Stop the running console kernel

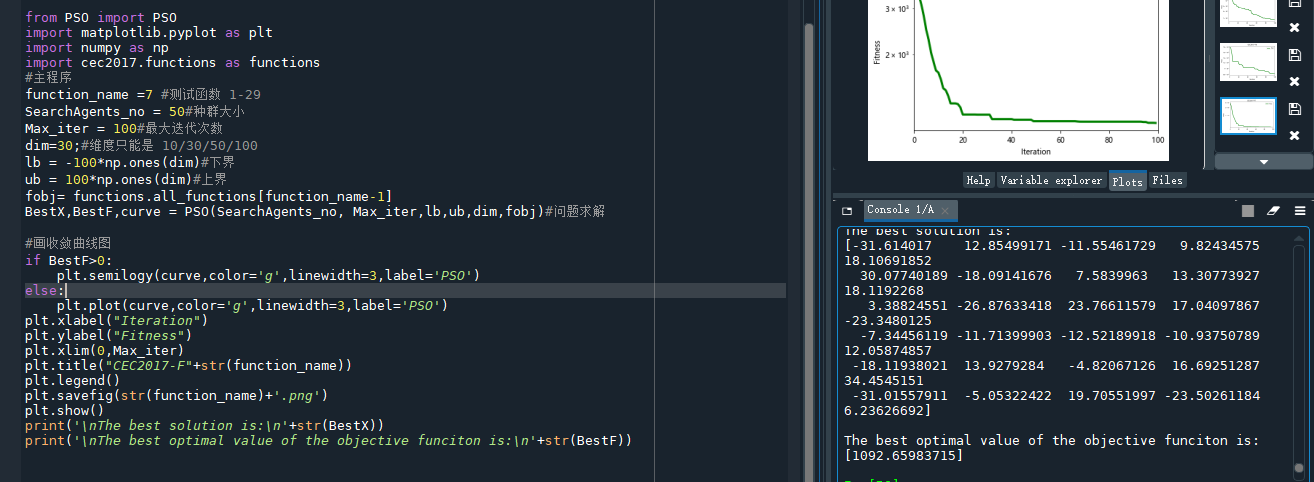click(1247, 211)
